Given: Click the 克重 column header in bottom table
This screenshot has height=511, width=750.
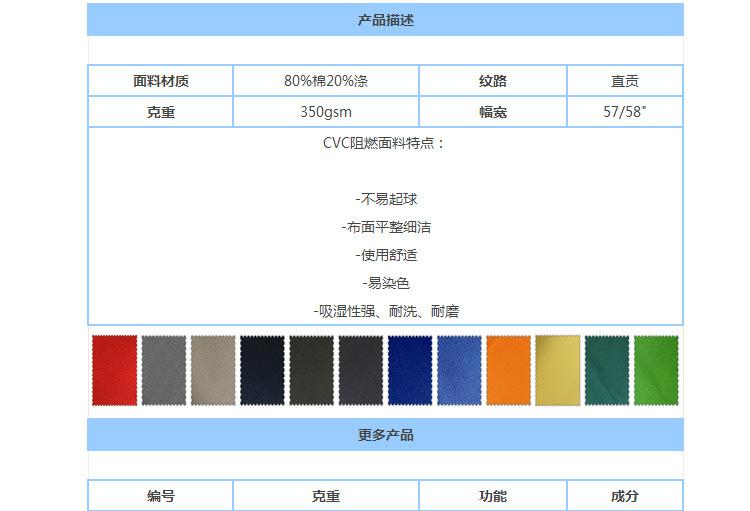Looking at the screenshot, I should tap(326, 496).
